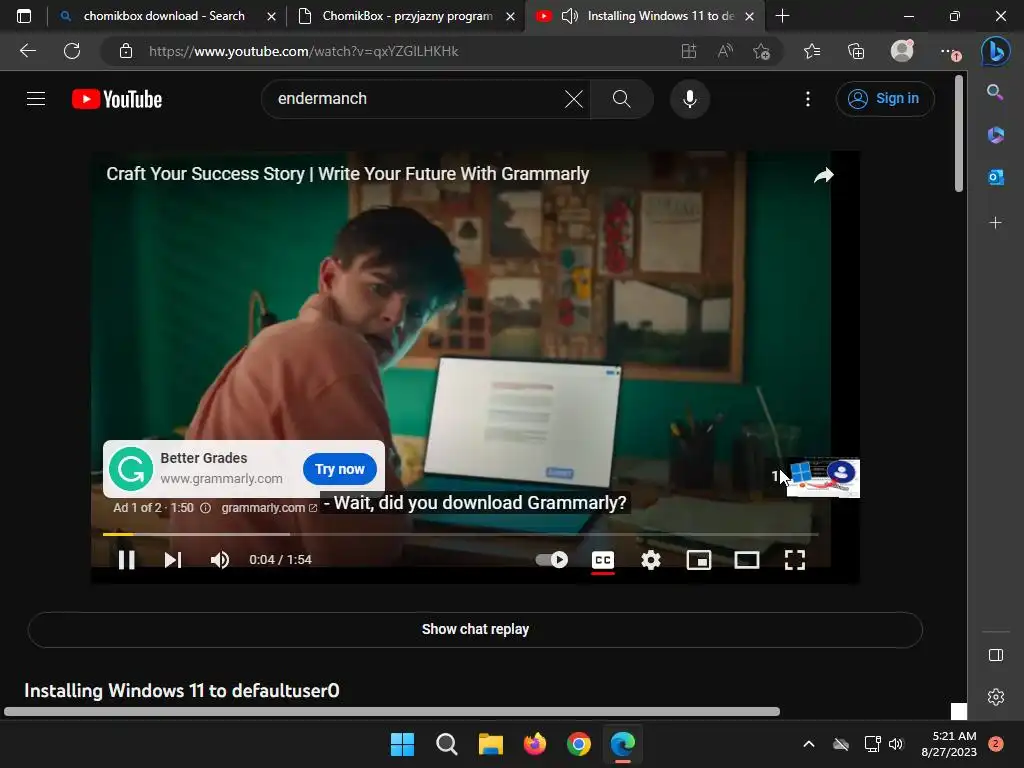
Task: Open the sidebar settings gear
Action: pos(996,697)
